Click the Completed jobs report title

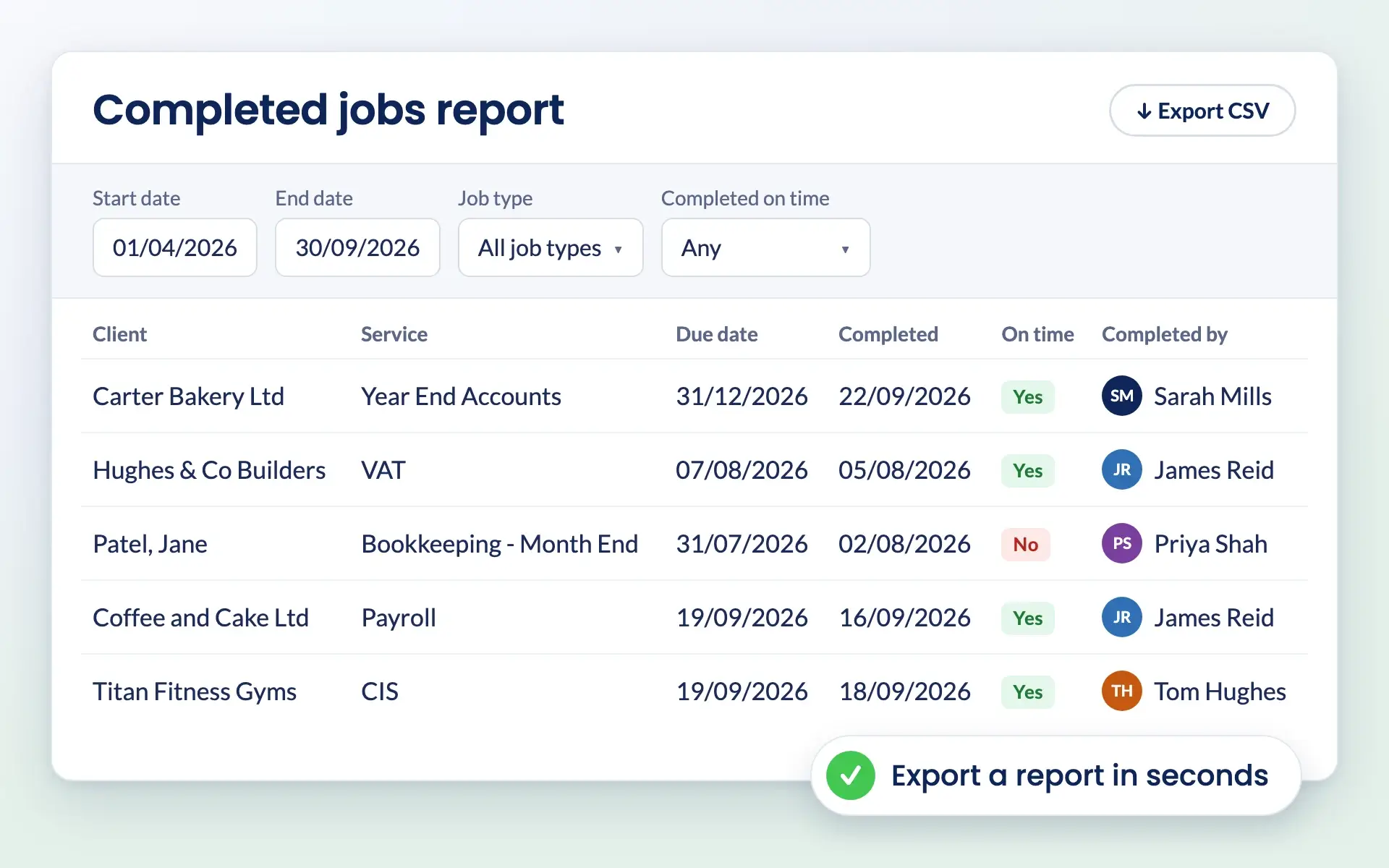point(328,111)
